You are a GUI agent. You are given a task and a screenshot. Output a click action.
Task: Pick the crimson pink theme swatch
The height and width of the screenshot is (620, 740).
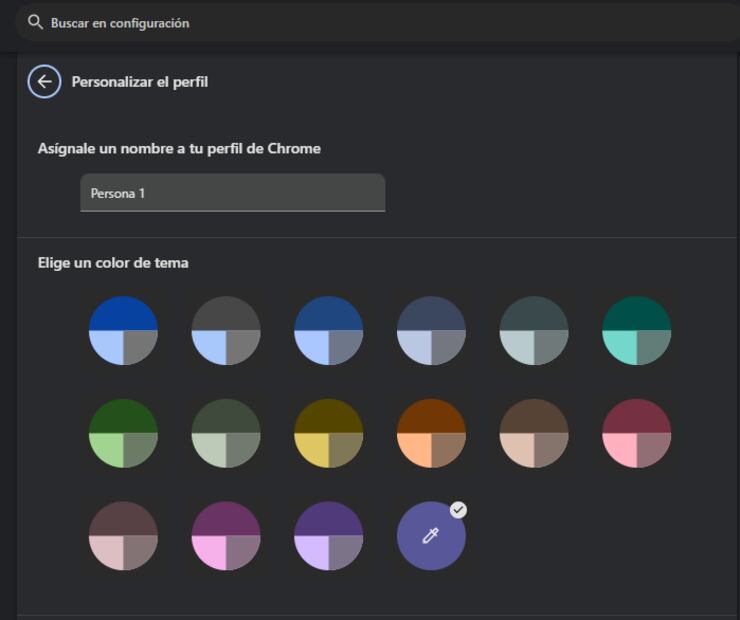(636, 433)
